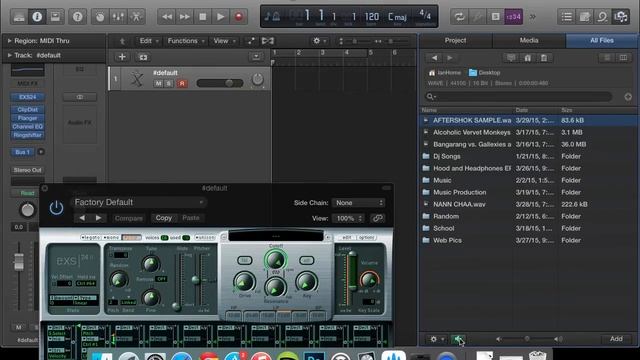Open global tracks dropdown above track header

(x=256, y=57)
